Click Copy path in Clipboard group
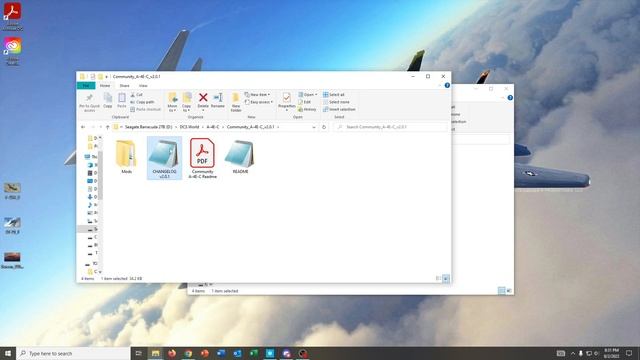 coord(142,102)
